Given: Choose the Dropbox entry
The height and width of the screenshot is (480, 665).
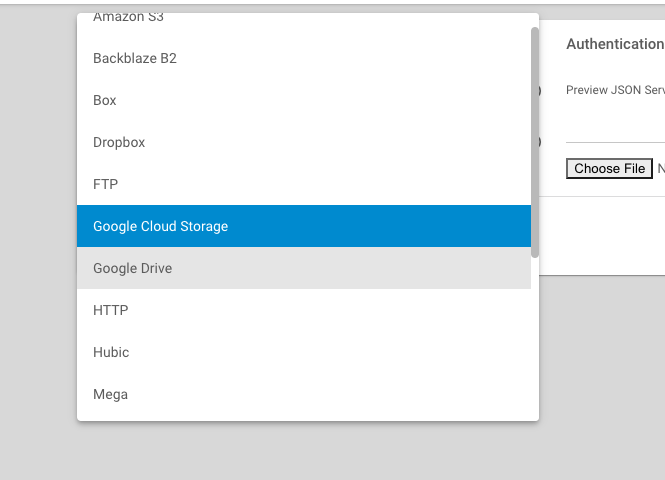Looking at the screenshot, I should [119, 143].
